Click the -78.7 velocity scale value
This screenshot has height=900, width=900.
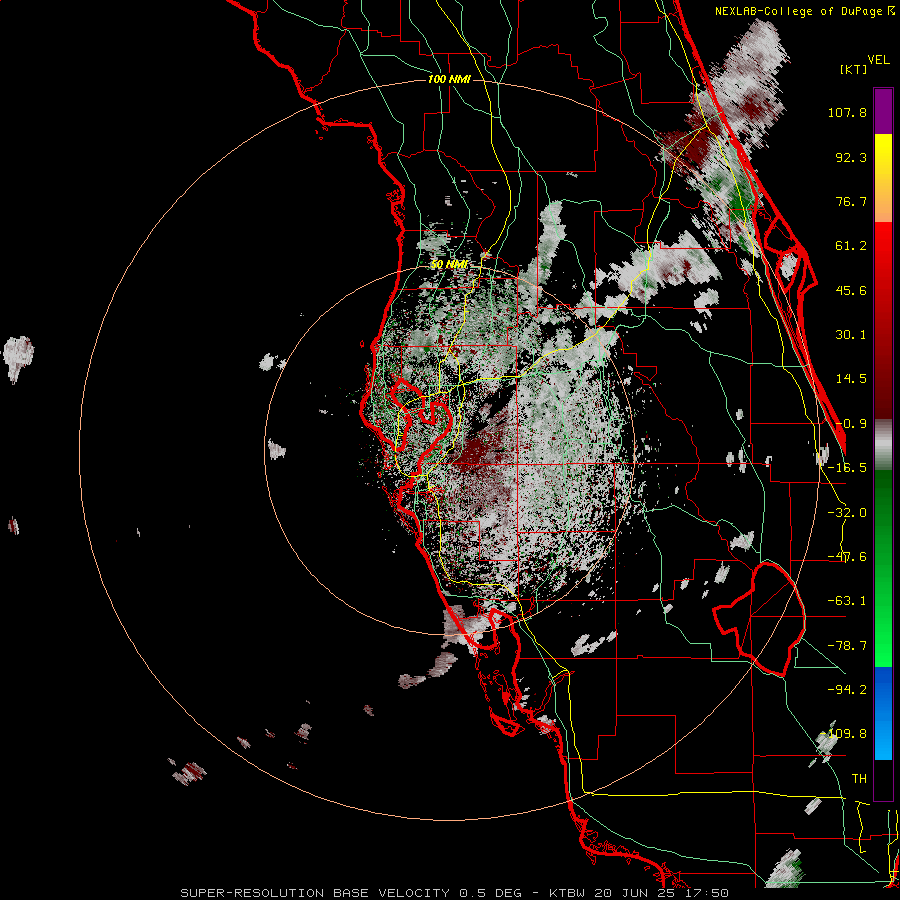click(x=847, y=646)
